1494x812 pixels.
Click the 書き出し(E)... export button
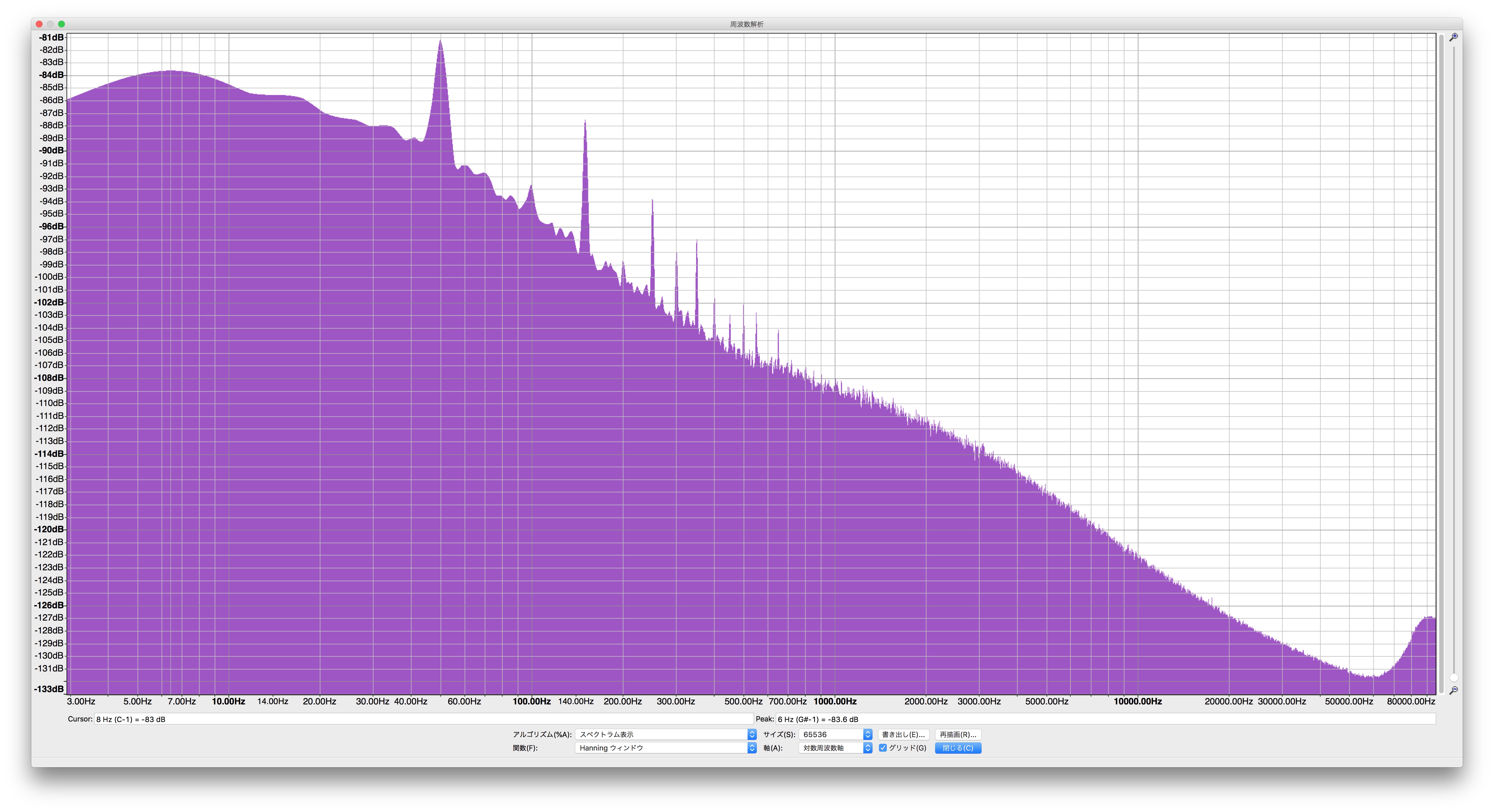904,734
